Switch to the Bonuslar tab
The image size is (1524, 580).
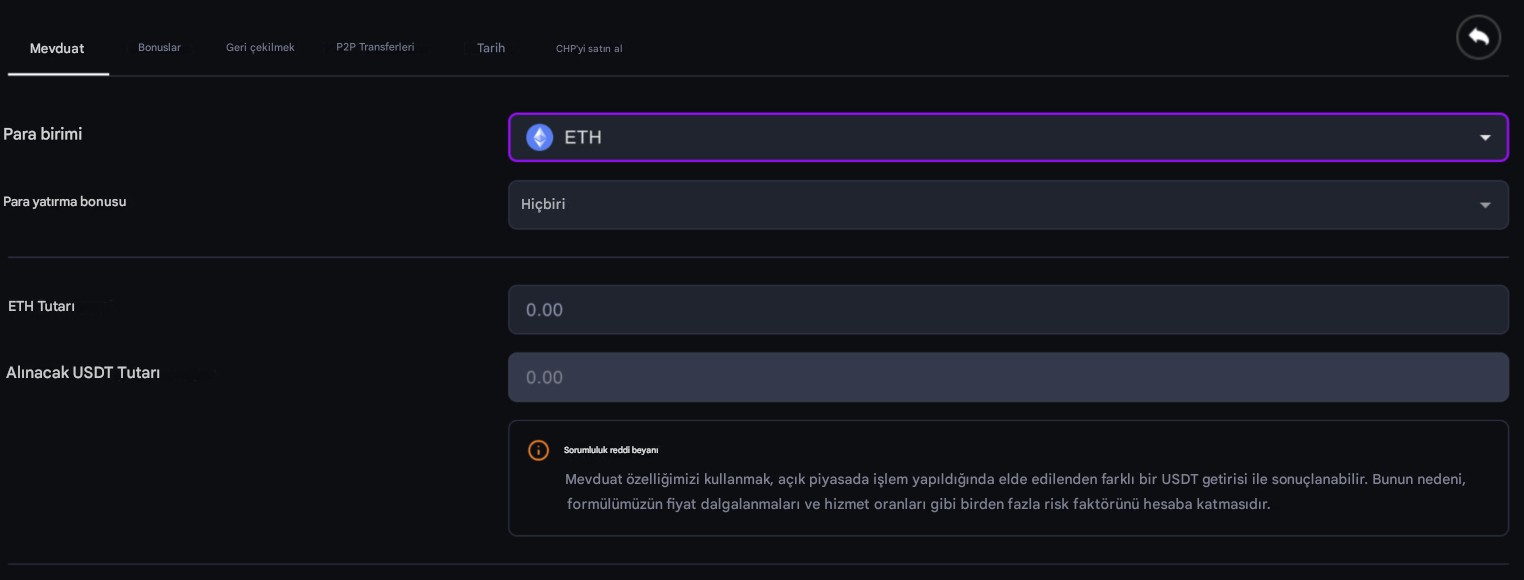point(160,47)
